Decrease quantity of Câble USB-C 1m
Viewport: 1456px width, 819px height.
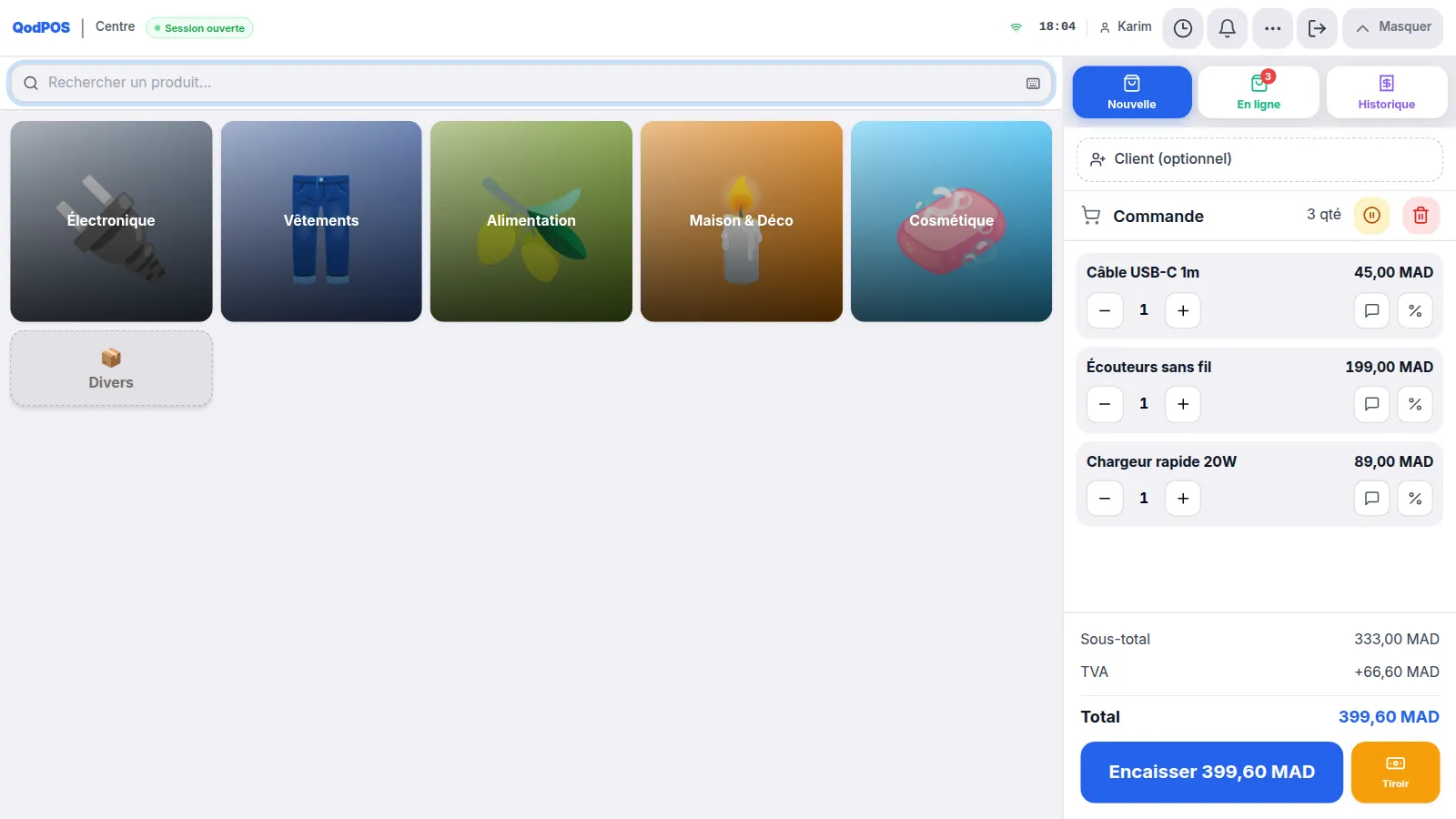[x=1105, y=310]
